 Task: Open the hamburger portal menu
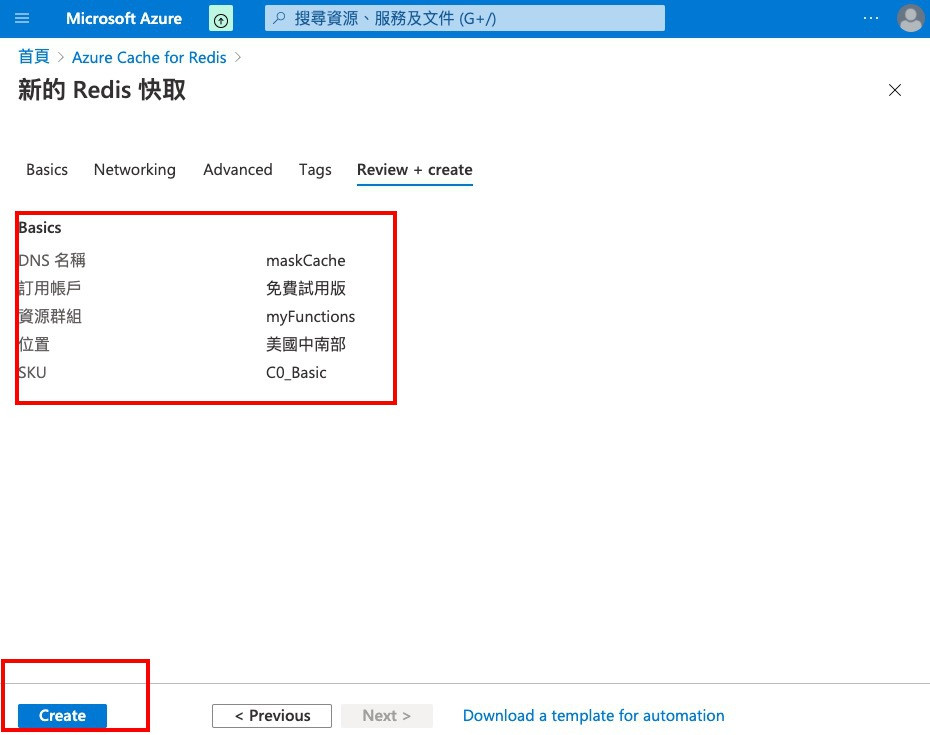coord(22,18)
